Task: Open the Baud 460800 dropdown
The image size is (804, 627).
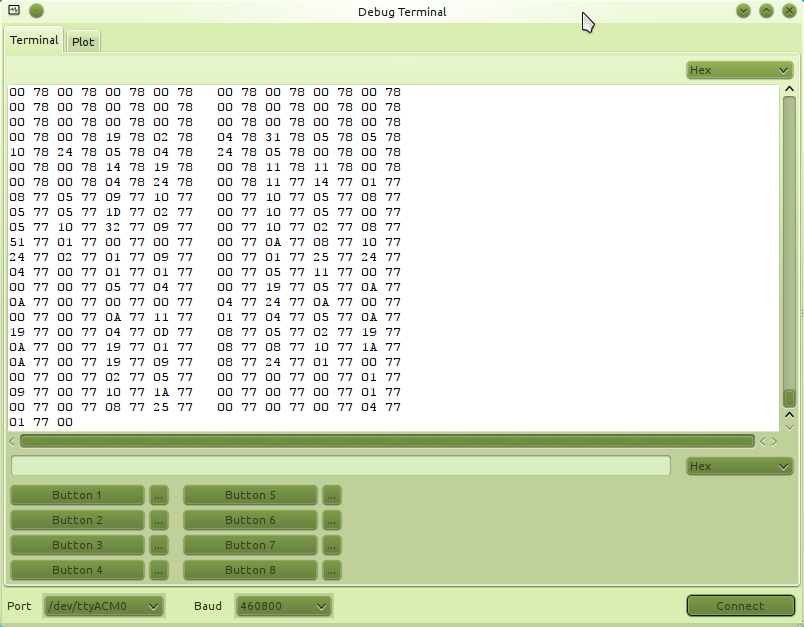Action: pyautogui.click(x=284, y=606)
